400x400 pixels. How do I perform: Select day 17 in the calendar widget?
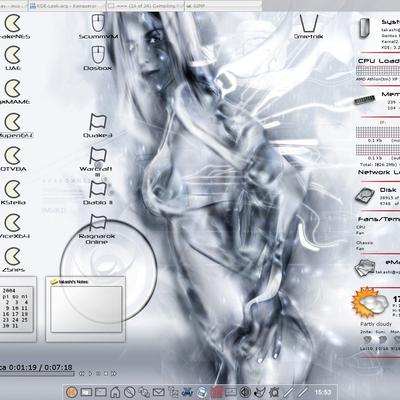pyautogui.click(x=16, y=314)
